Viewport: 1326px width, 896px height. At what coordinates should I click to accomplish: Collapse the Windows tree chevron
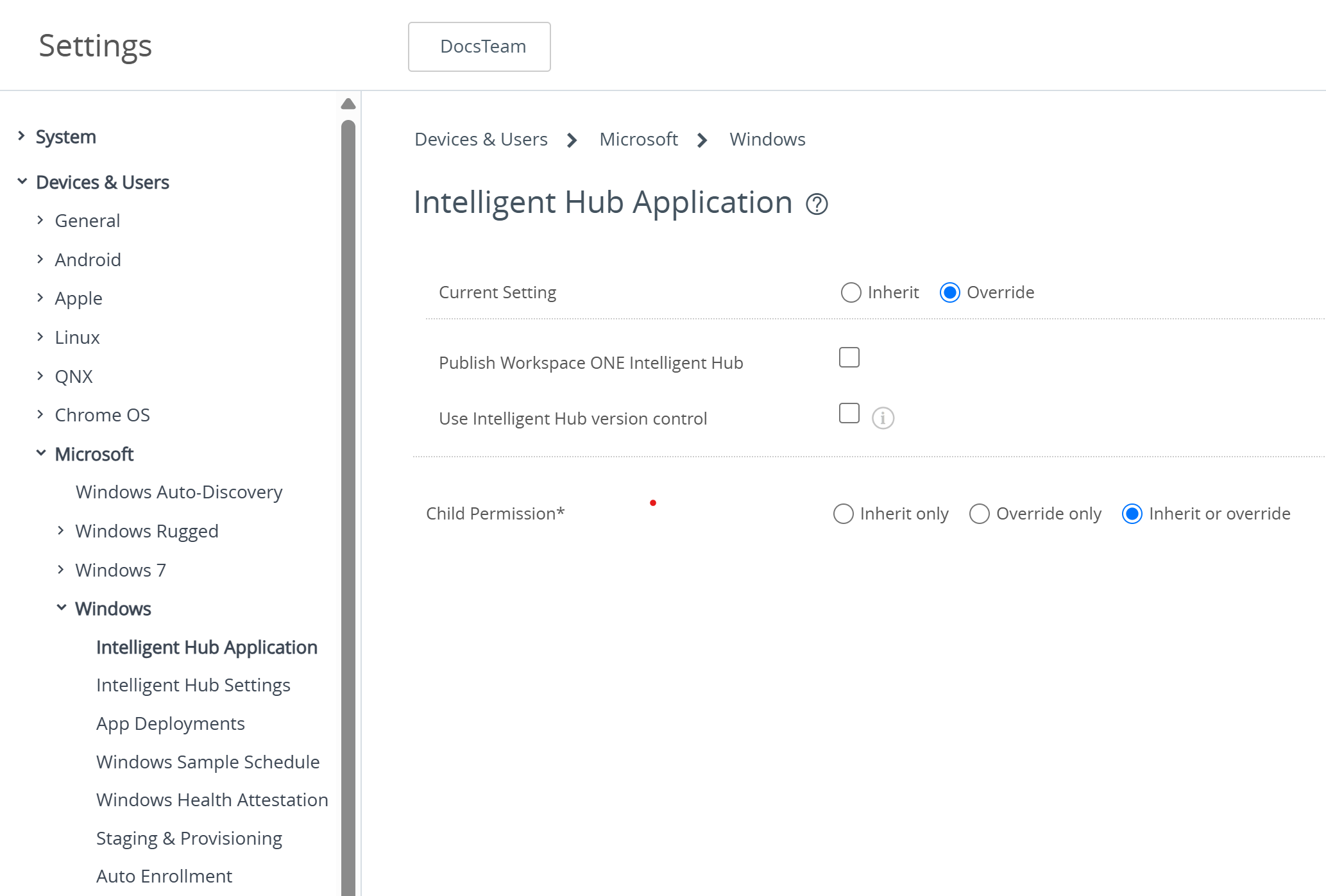[x=62, y=607]
